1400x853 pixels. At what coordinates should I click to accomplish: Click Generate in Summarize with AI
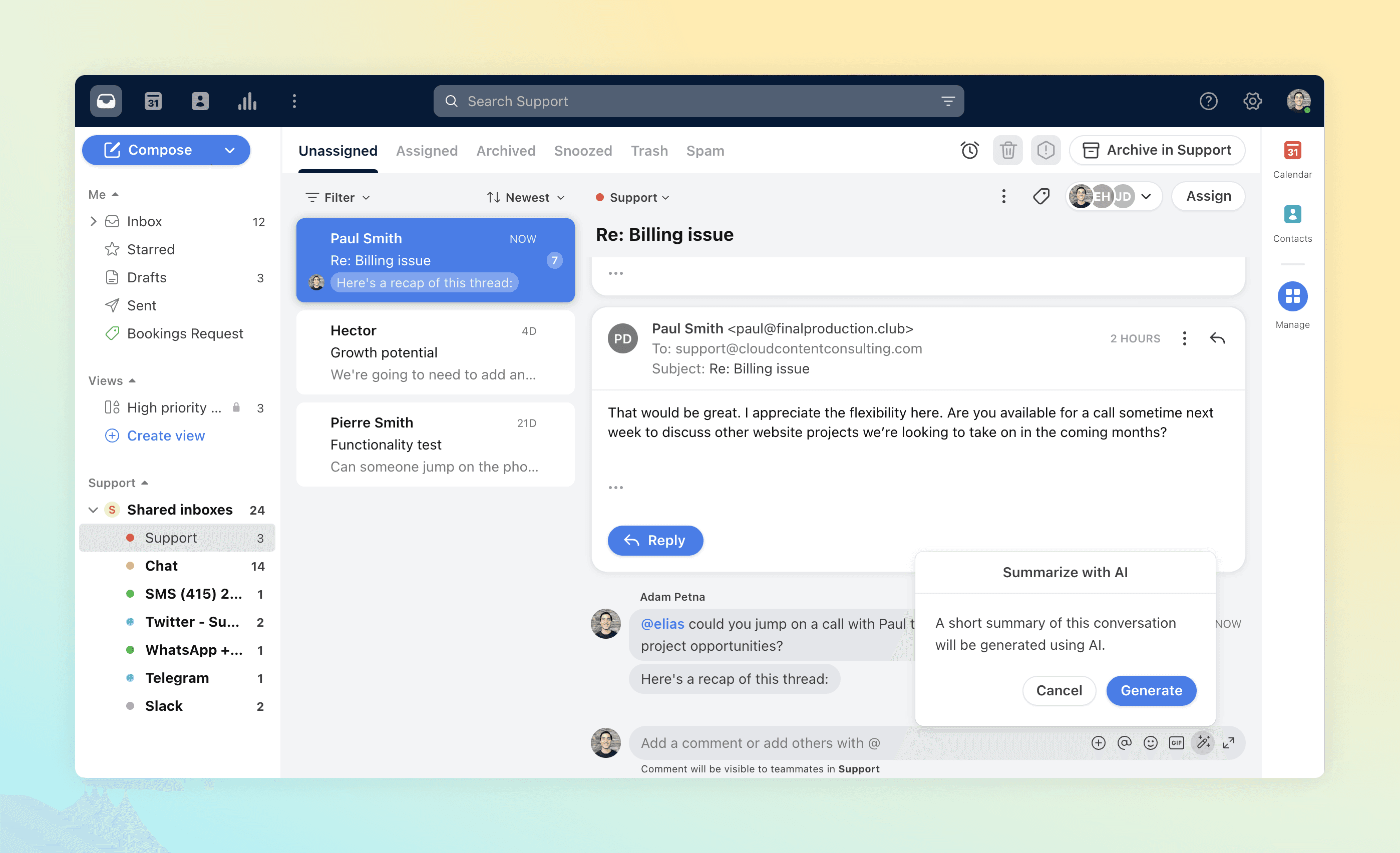(1151, 691)
